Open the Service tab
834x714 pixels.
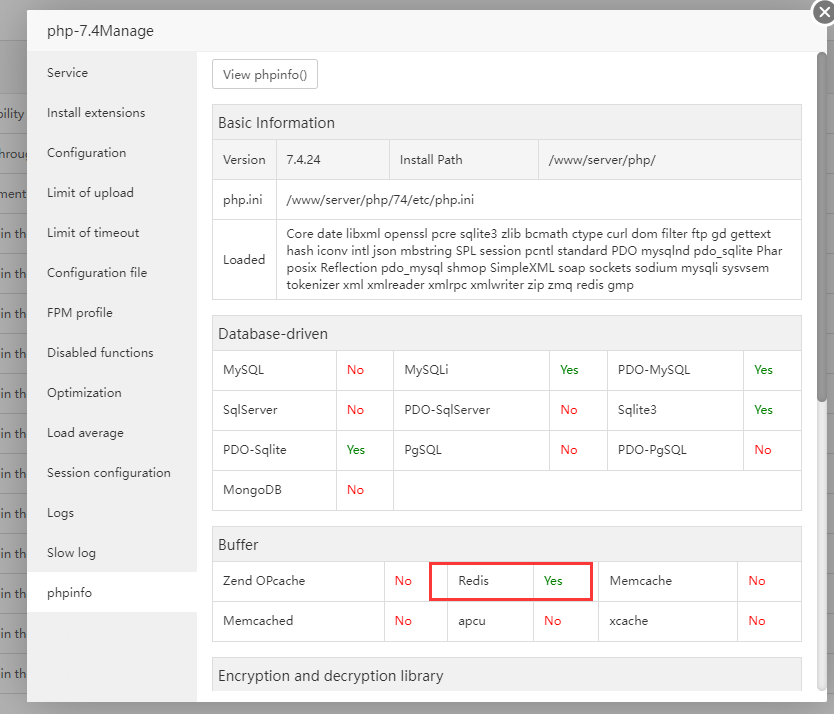click(x=67, y=73)
